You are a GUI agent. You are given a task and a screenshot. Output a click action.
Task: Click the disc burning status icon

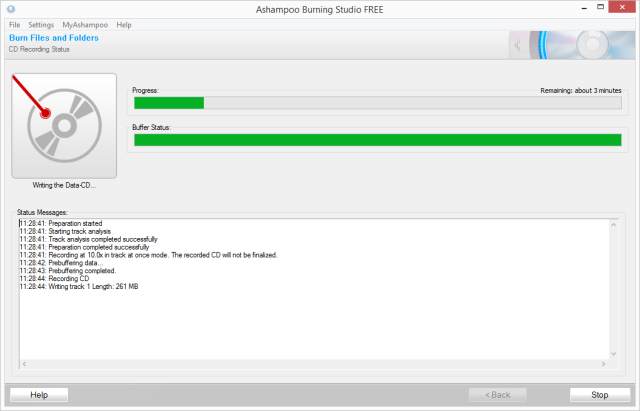point(64,126)
